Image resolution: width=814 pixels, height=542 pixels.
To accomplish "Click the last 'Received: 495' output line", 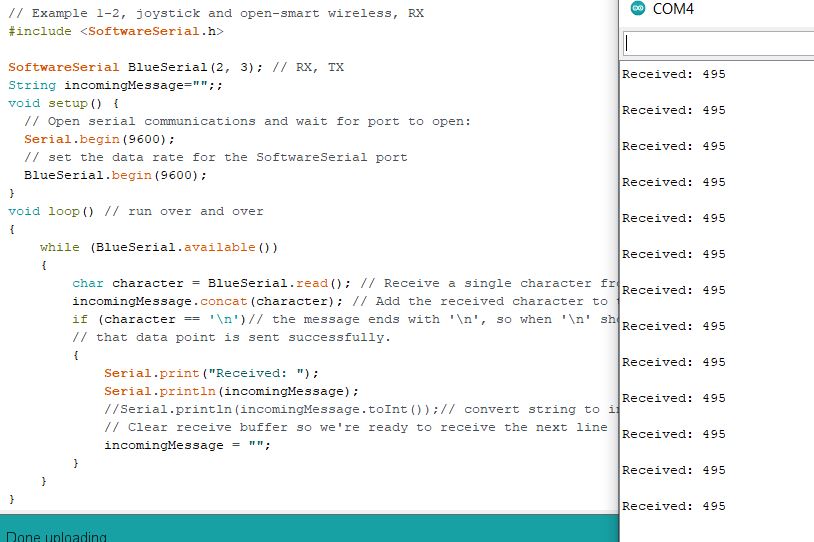I will pyautogui.click(x=673, y=506).
